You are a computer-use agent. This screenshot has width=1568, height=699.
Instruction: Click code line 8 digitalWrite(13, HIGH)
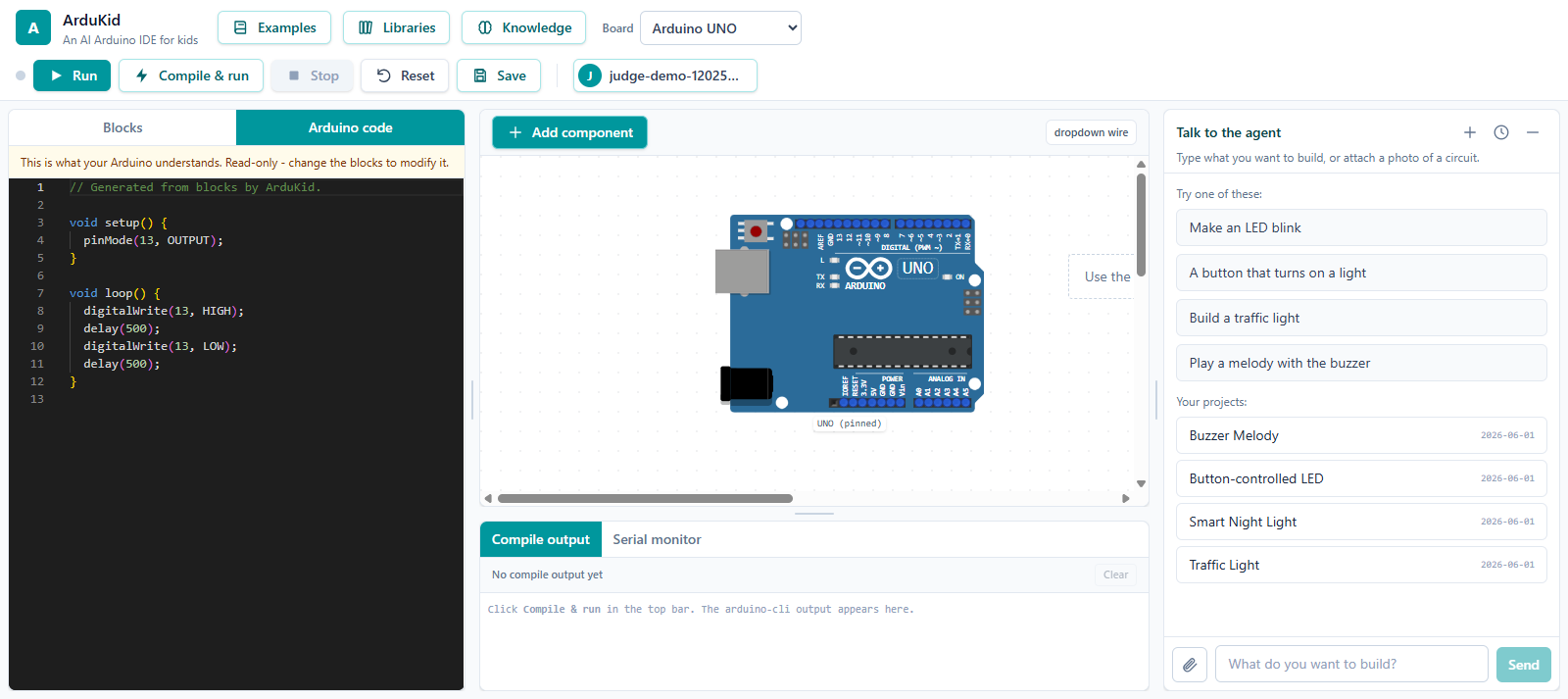pos(163,311)
